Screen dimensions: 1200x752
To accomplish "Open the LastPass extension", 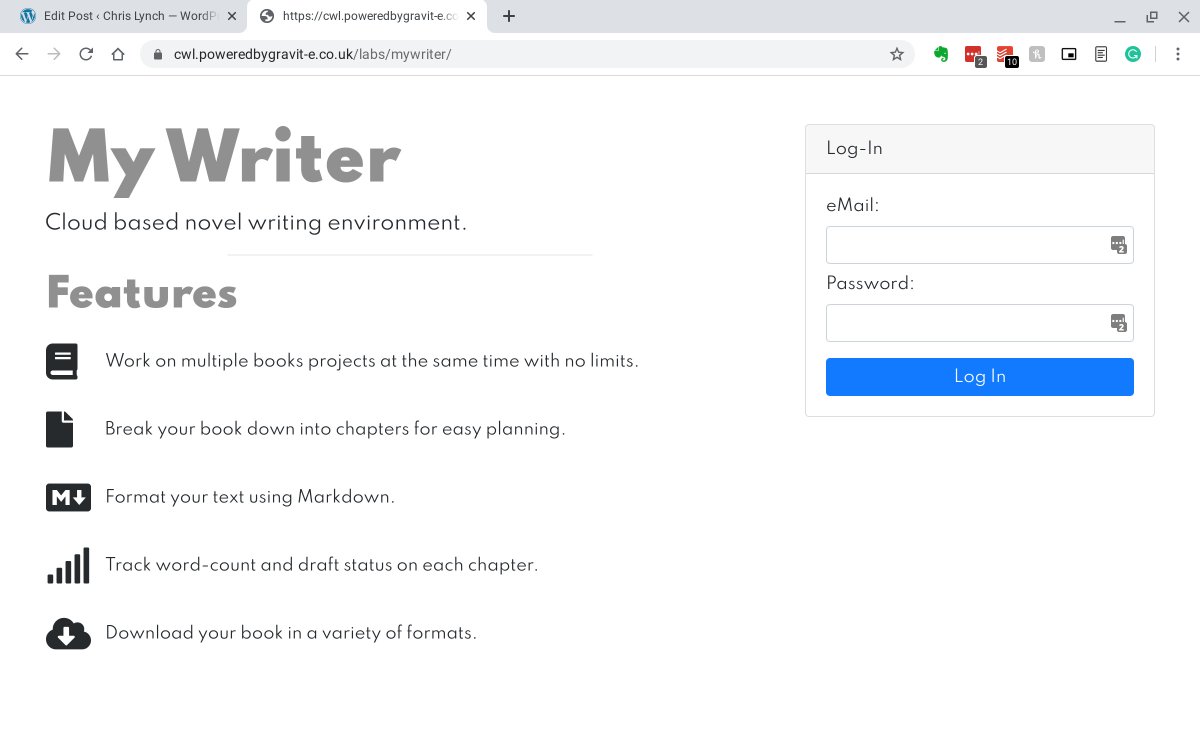I will pyautogui.click(x=974, y=55).
